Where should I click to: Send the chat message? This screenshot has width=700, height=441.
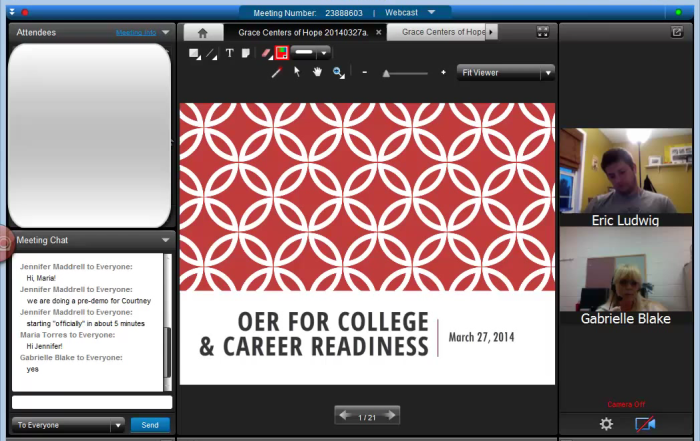tap(150, 425)
